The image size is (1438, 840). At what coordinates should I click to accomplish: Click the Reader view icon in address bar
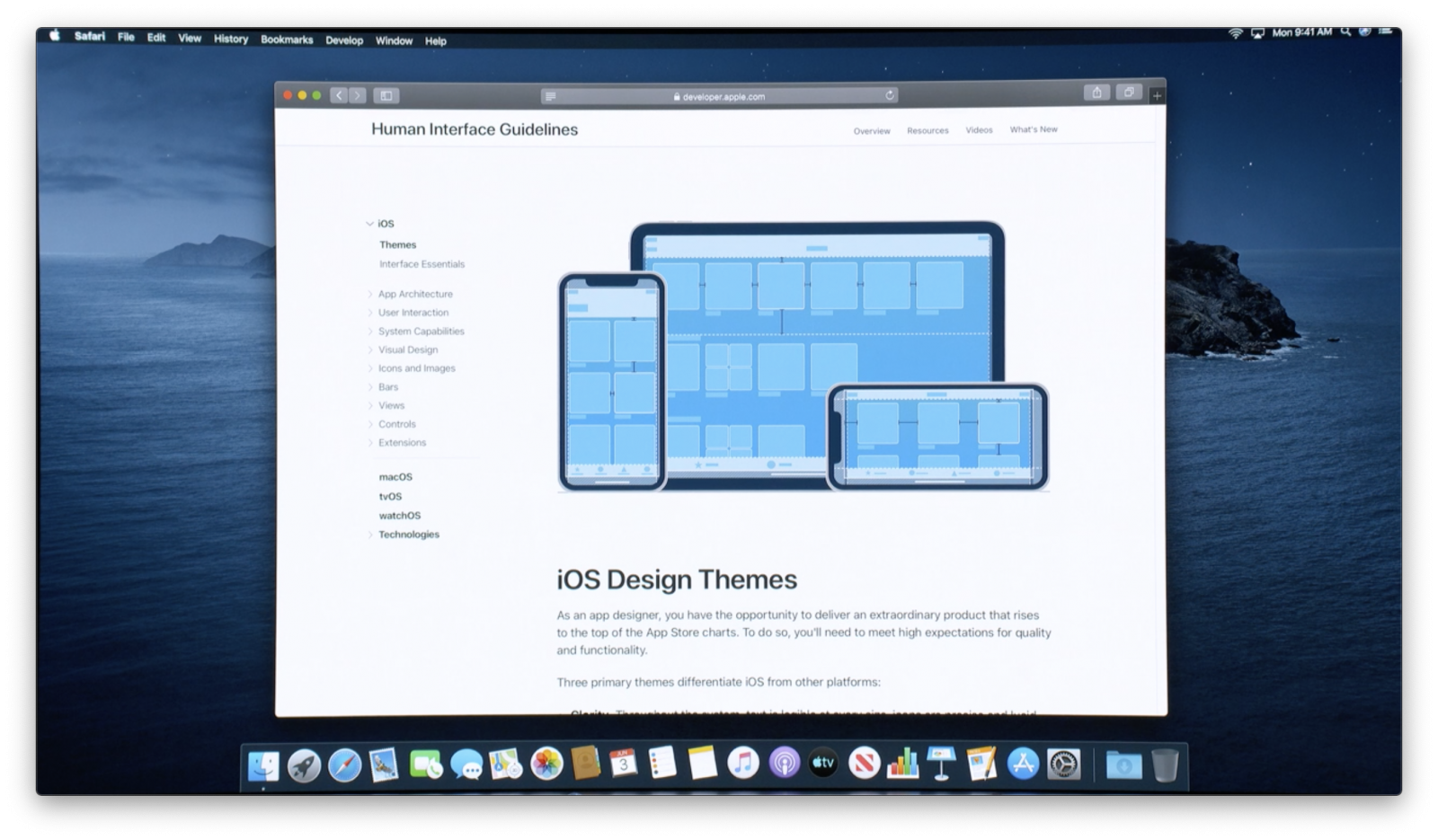click(x=551, y=96)
